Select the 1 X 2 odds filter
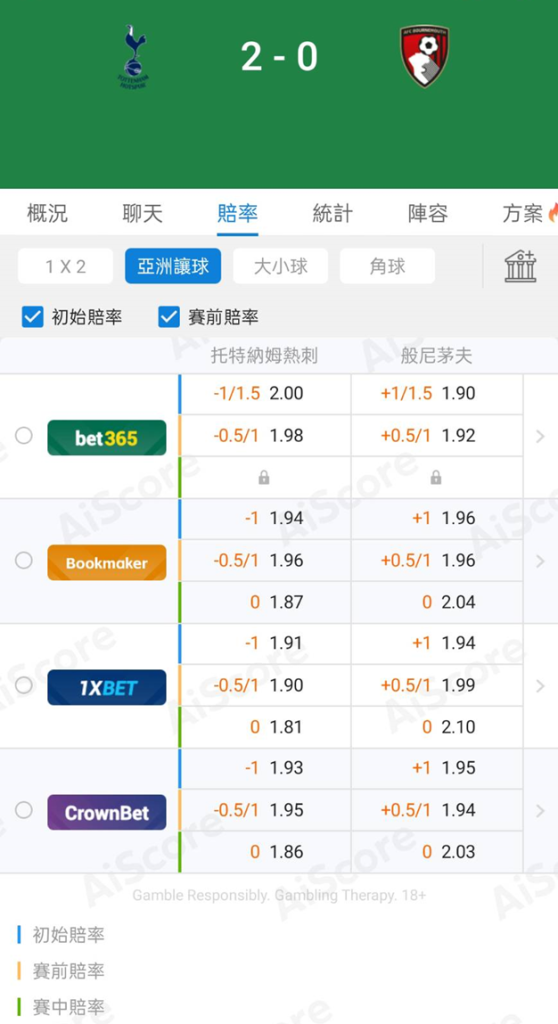 pos(65,266)
